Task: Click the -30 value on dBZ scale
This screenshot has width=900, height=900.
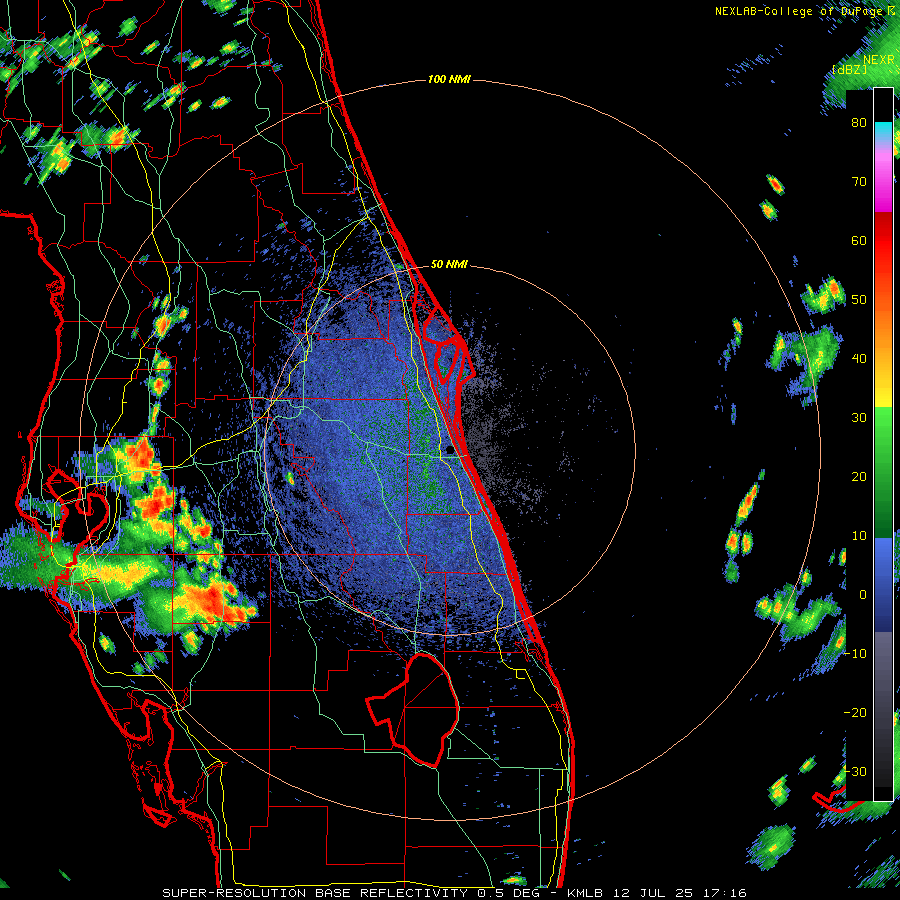Action: coord(855,771)
